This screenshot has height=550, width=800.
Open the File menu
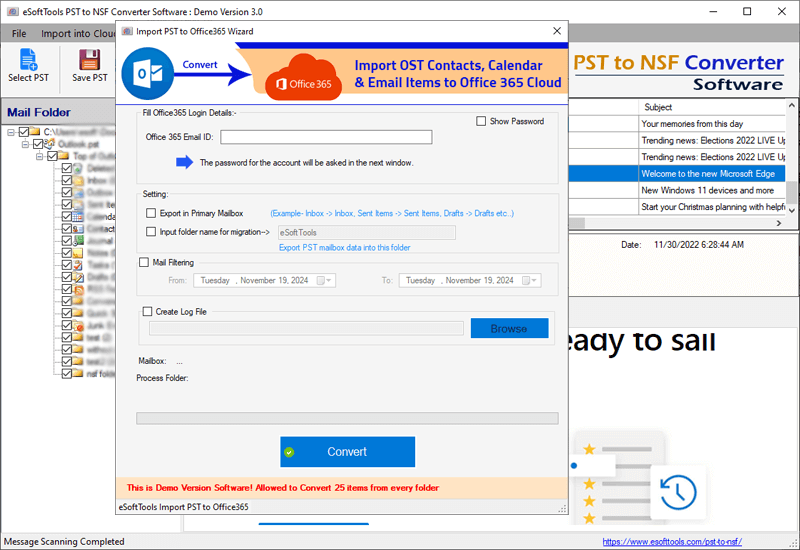point(19,33)
